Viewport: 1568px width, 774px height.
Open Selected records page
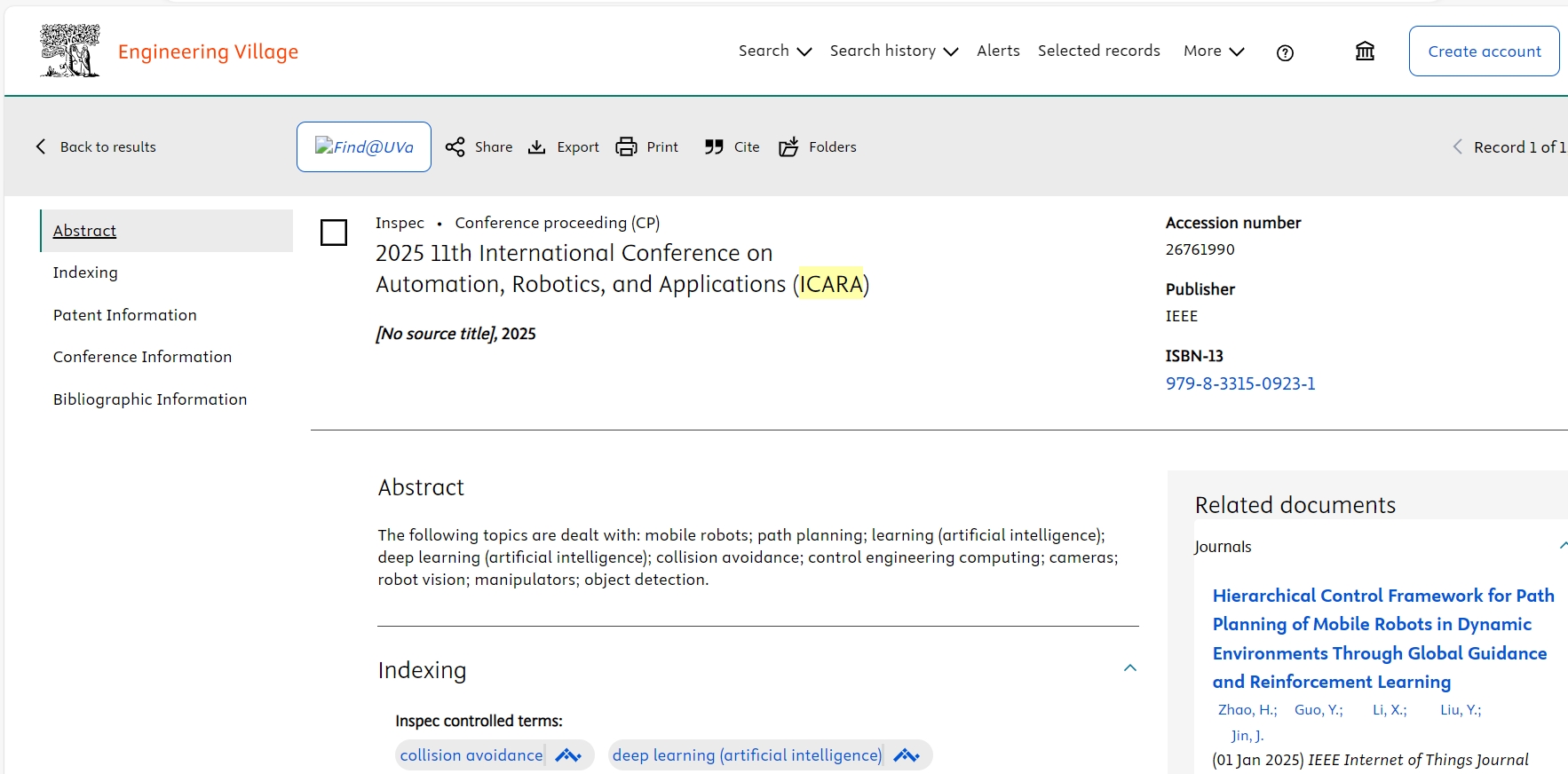1099,51
